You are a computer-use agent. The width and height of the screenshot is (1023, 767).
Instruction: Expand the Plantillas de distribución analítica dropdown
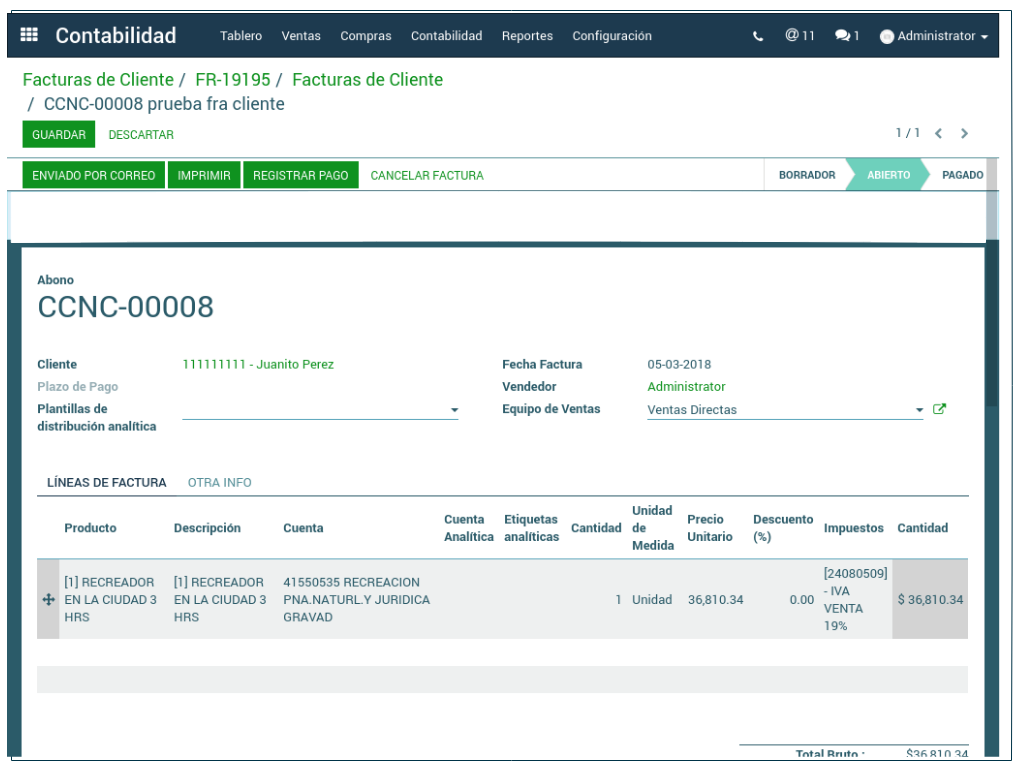point(454,410)
